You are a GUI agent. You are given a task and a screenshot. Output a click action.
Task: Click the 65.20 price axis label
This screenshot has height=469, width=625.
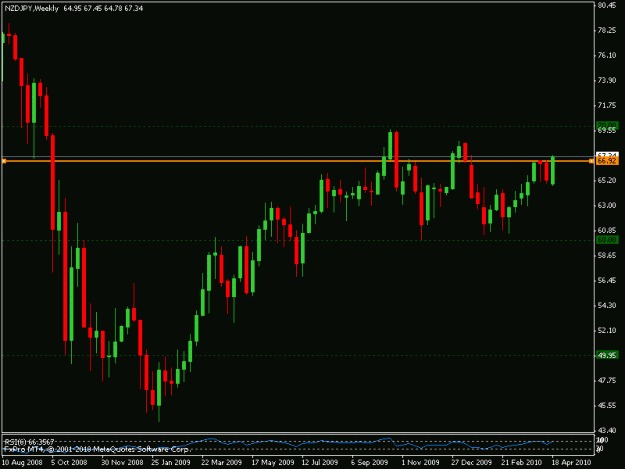click(607, 181)
